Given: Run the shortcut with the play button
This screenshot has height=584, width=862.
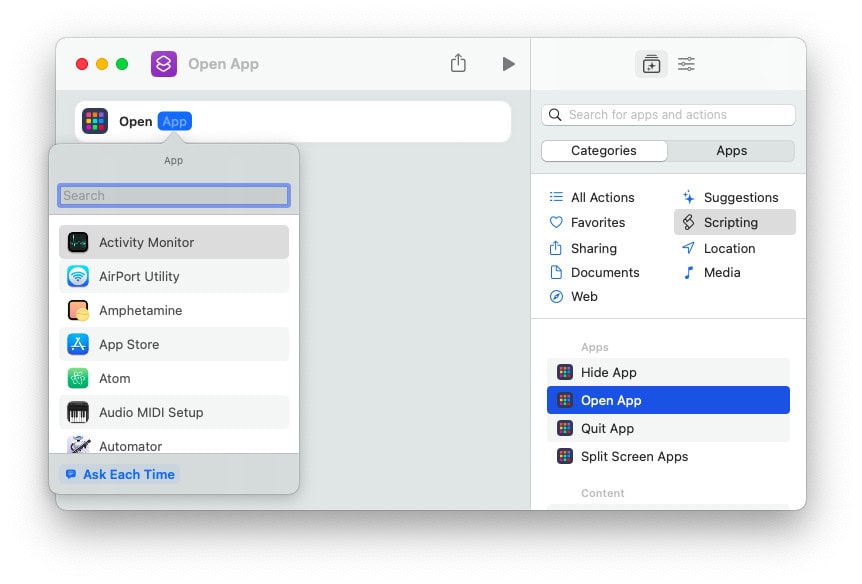Looking at the screenshot, I should pyautogui.click(x=509, y=64).
